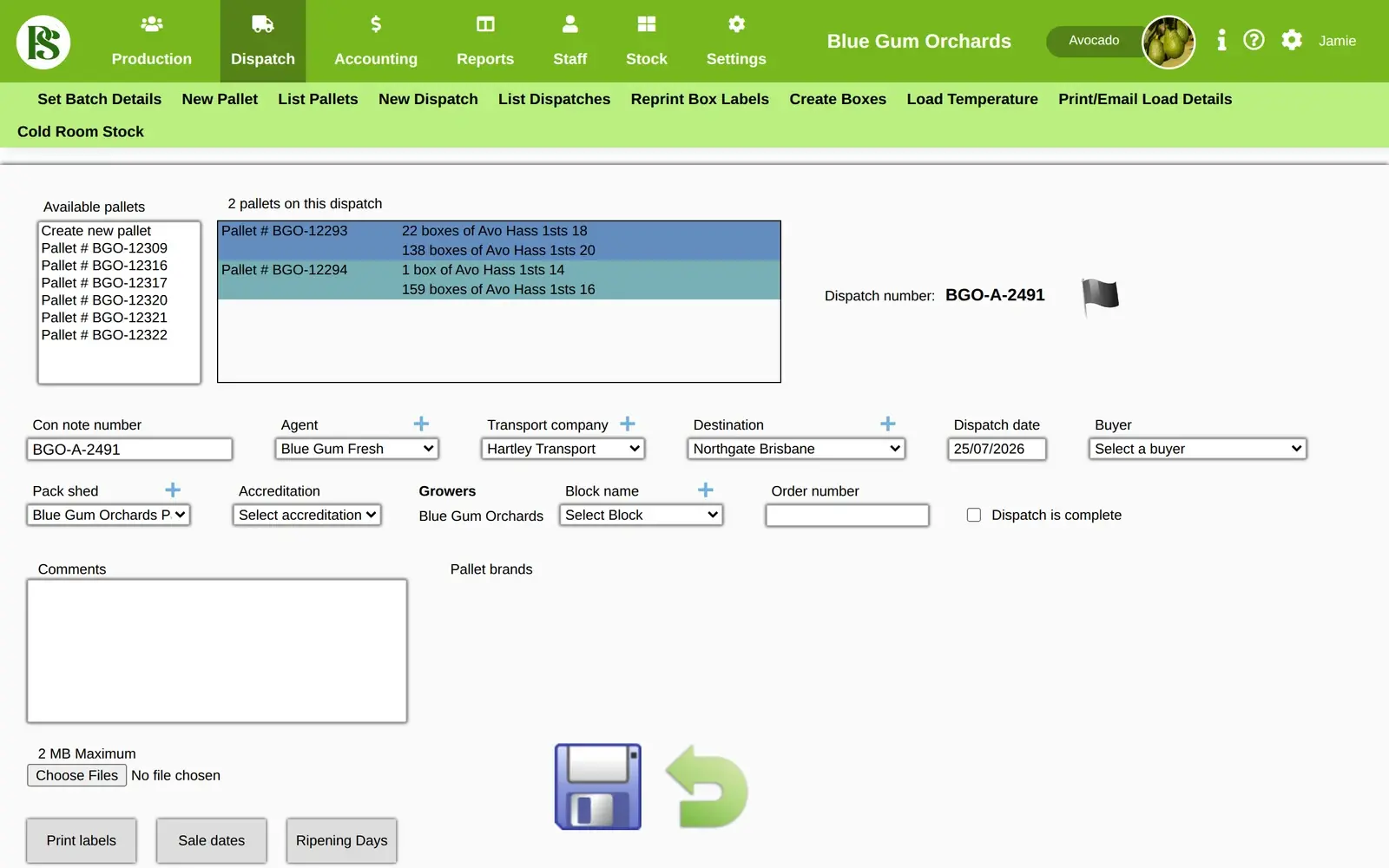Click the gear icon beside Jamie

point(1292,40)
